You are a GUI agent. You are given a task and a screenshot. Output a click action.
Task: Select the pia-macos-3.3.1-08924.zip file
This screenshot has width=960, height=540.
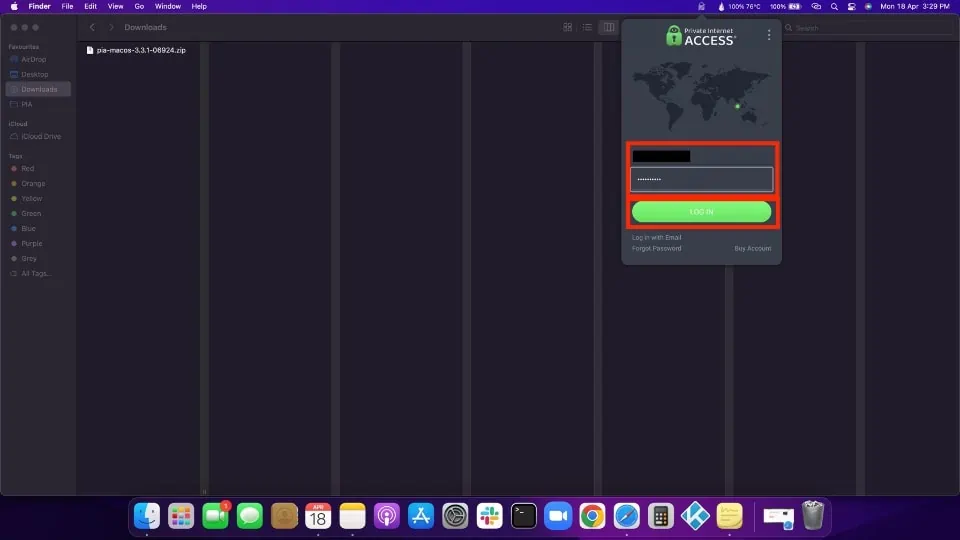pos(136,50)
